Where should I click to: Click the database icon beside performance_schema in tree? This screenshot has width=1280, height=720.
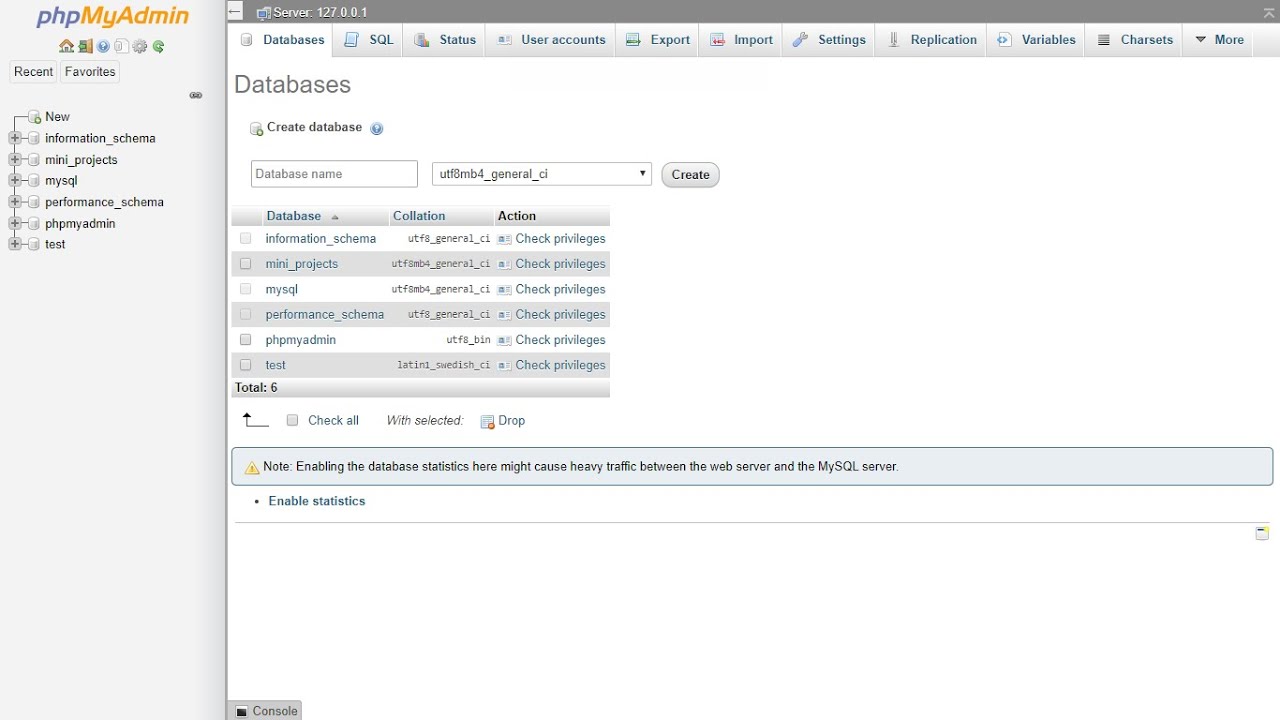point(34,202)
